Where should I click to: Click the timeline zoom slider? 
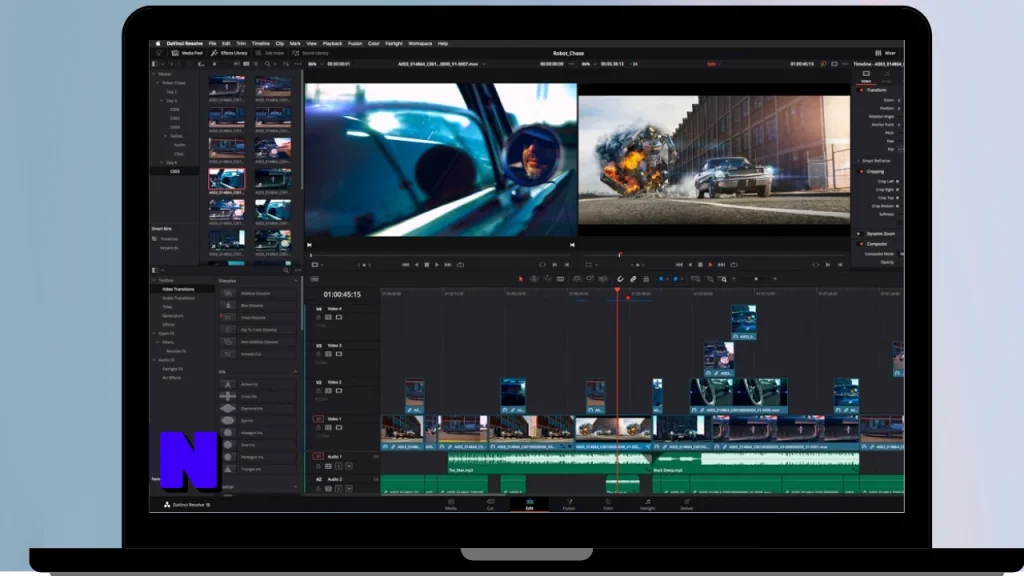point(756,278)
